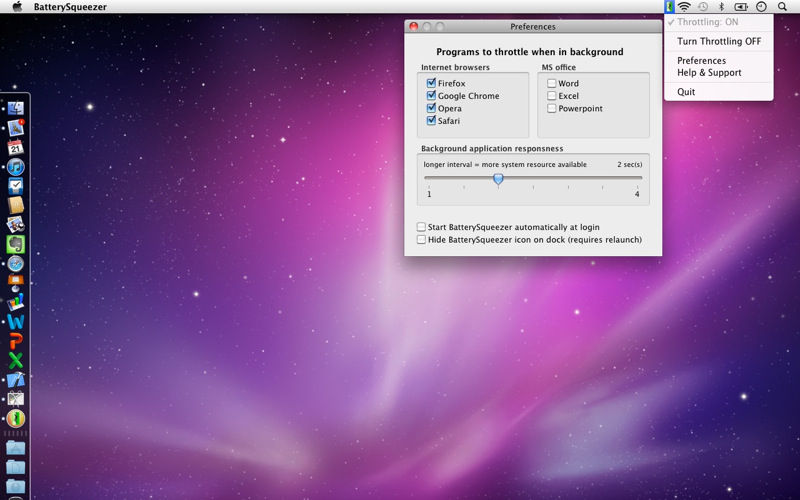Untick the Safari checkbox

[431, 121]
